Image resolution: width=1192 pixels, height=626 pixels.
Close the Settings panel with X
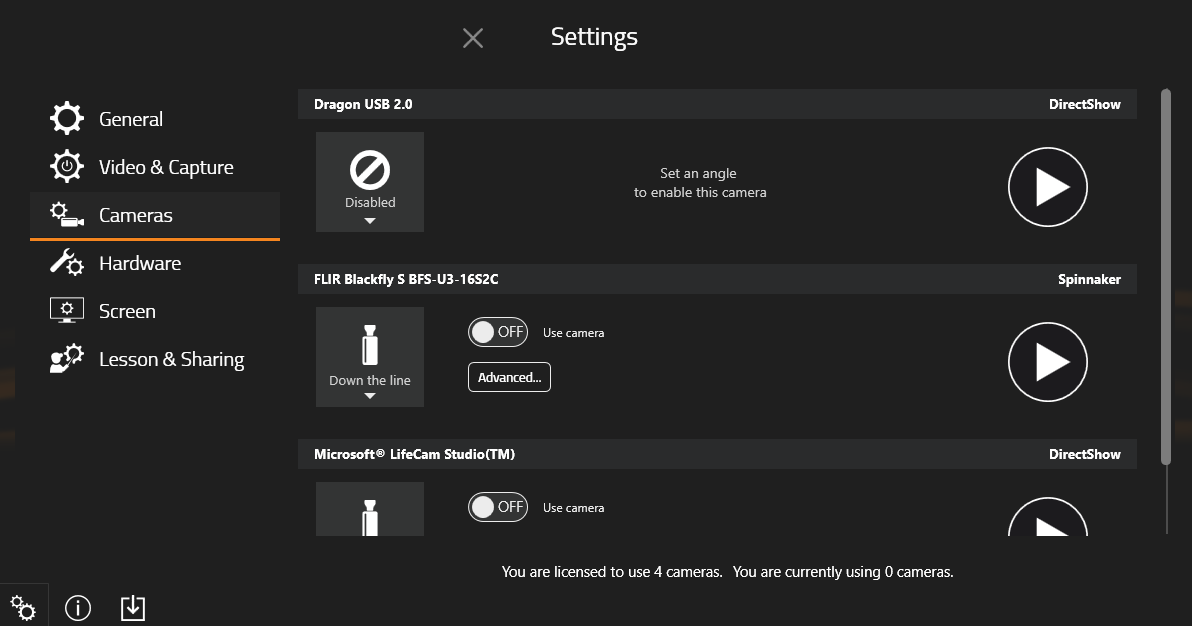point(473,38)
